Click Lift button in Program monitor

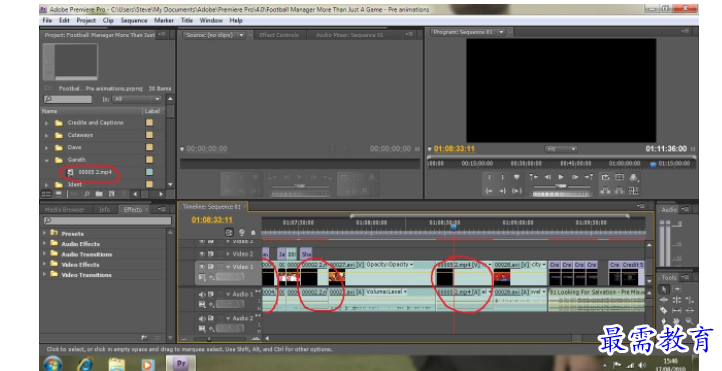coord(605,191)
